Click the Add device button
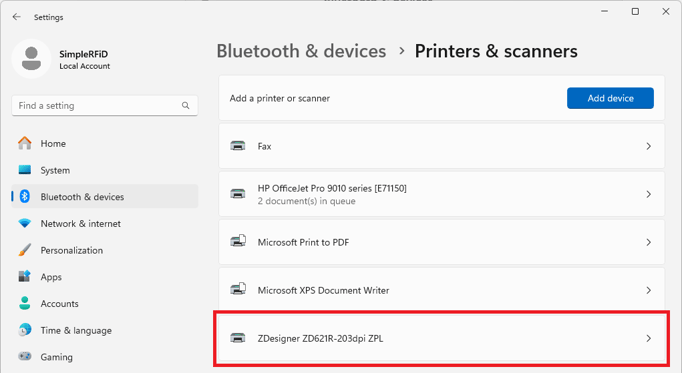Image resolution: width=682 pixels, height=373 pixels. point(610,98)
